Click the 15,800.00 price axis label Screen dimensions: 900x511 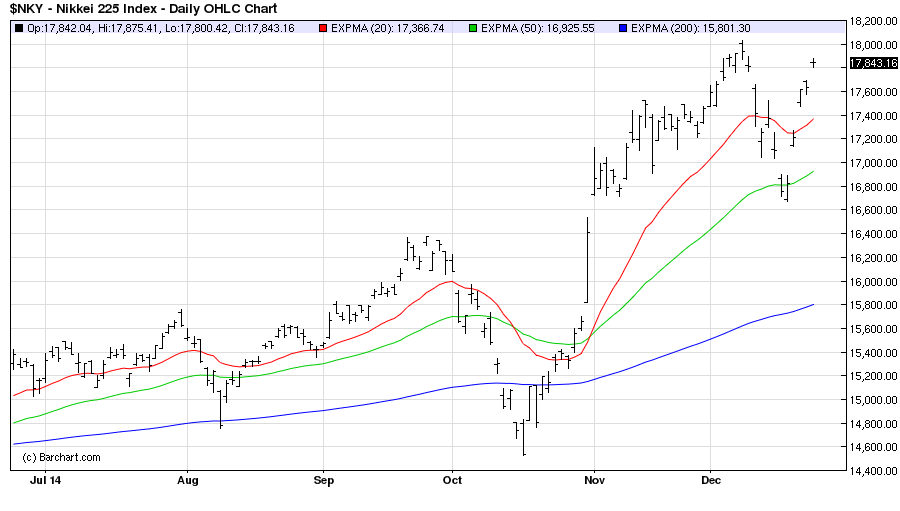pyautogui.click(x=873, y=305)
